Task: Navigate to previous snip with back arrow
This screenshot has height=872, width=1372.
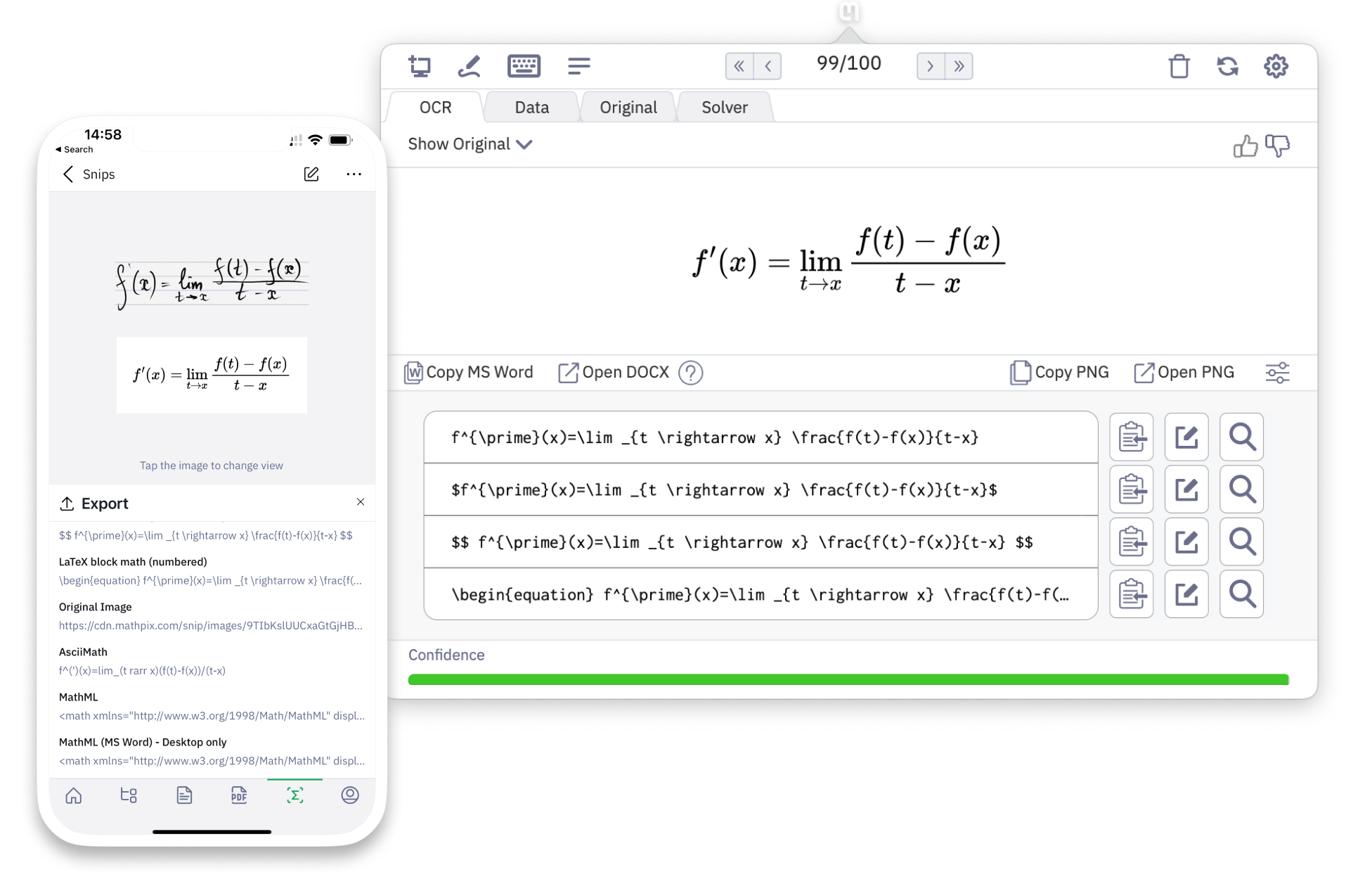Action: 767,65
